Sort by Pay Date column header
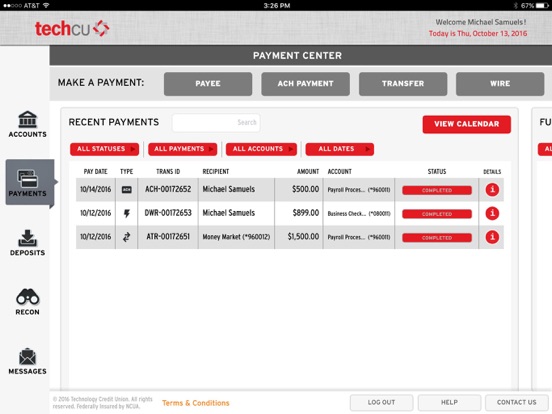Viewport: 552px width, 414px height. pyautogui.click(x=95, y=171)
